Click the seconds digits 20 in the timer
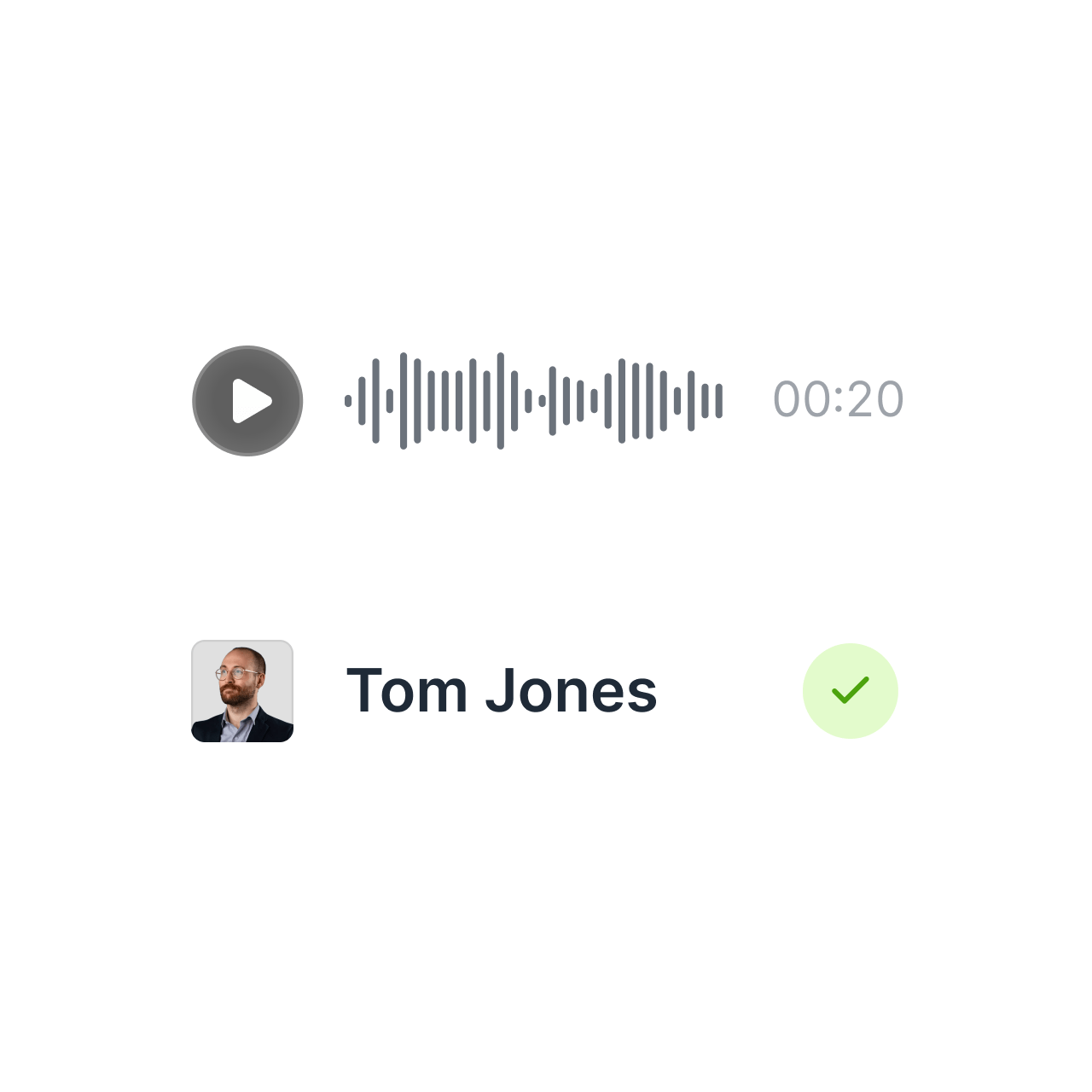 coord(875,399)
